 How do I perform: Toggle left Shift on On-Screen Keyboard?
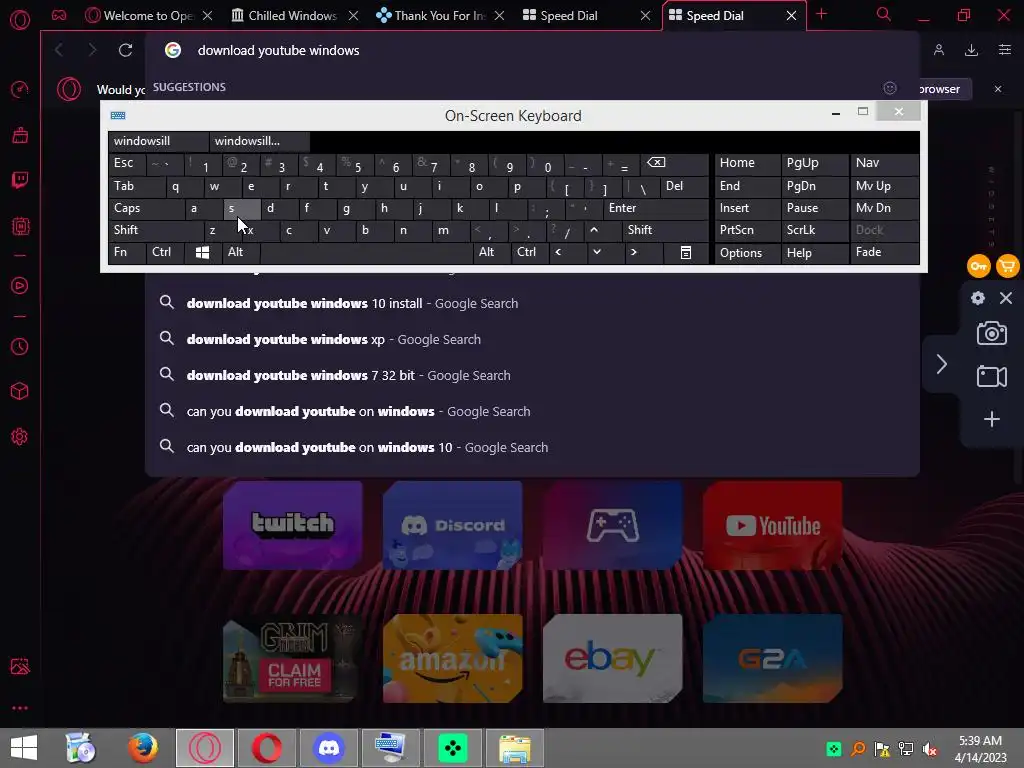pyautogui.click(x=155, y=230)
